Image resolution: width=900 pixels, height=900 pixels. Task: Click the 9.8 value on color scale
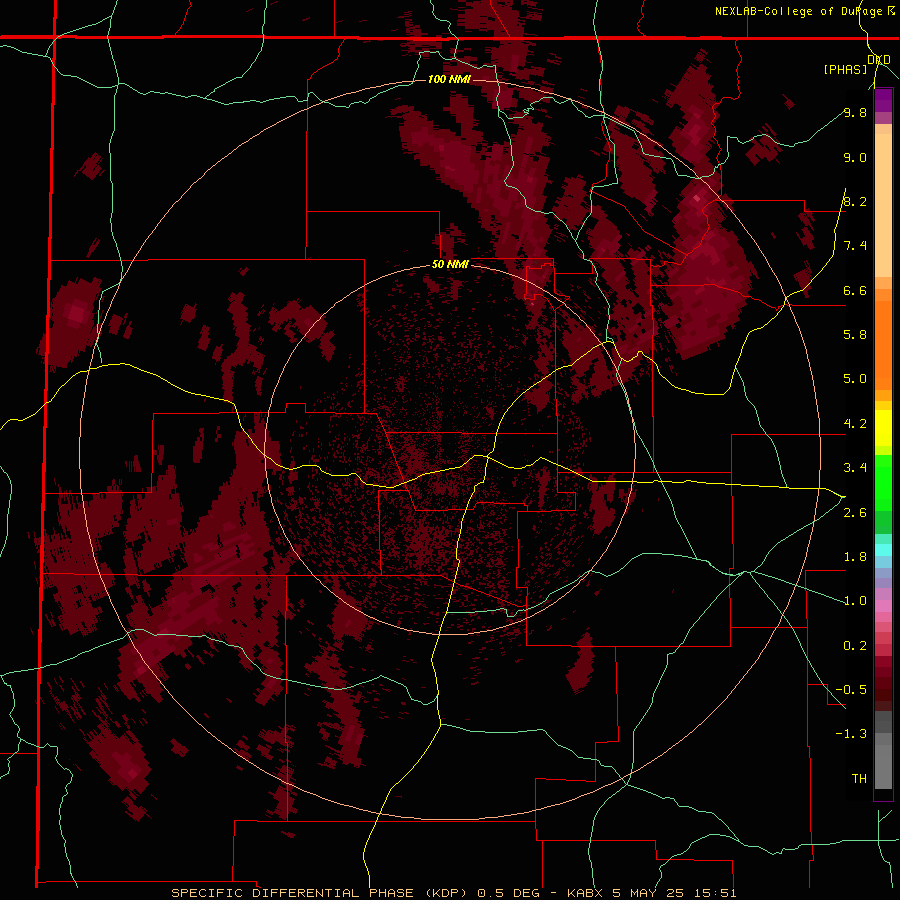click(x=855, y=113)
